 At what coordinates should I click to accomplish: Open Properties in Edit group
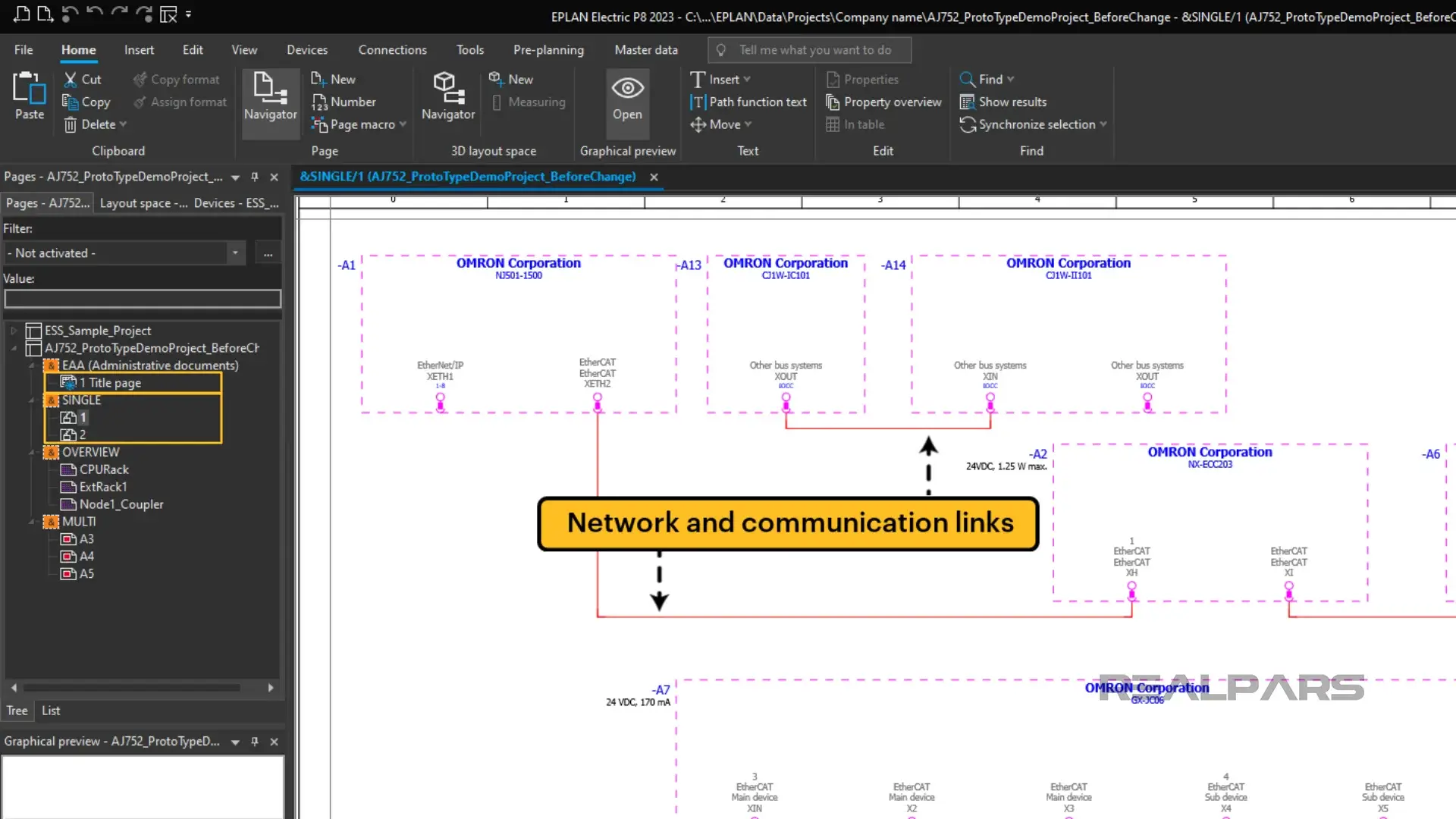[x=862, y=79]
